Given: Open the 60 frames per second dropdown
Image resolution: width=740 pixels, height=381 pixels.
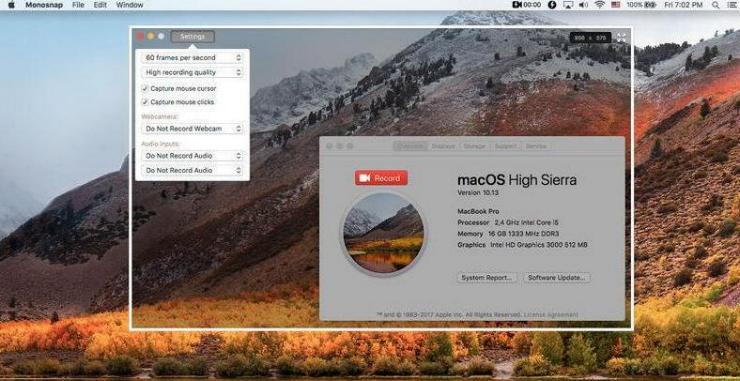Looking at the screenshot, I should pos(193,58).
